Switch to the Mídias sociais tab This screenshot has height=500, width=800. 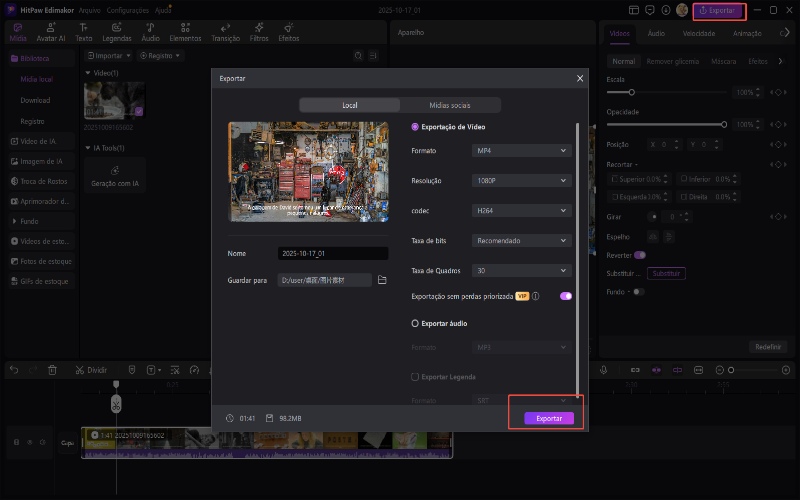coord(450,105)
